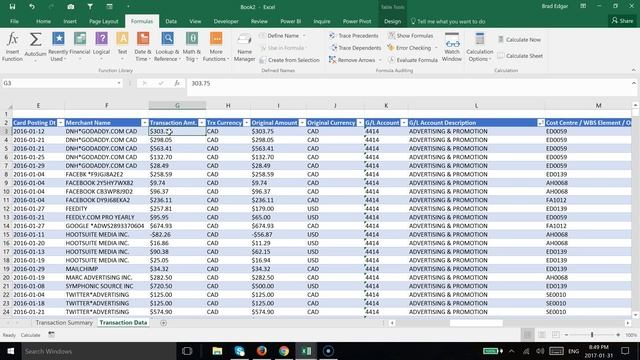640x360 pixels.
Task: Click the Undo icon
Action: tap(32, 7)
